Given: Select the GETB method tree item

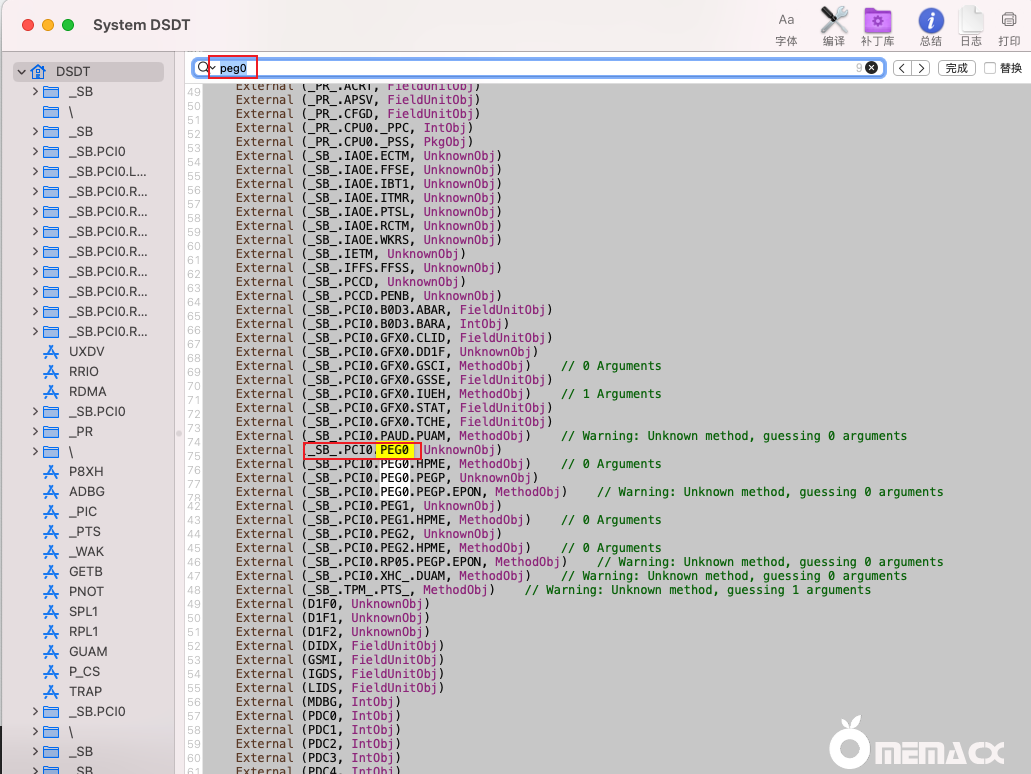Looking at the screenshot, I should pos(86,572).
